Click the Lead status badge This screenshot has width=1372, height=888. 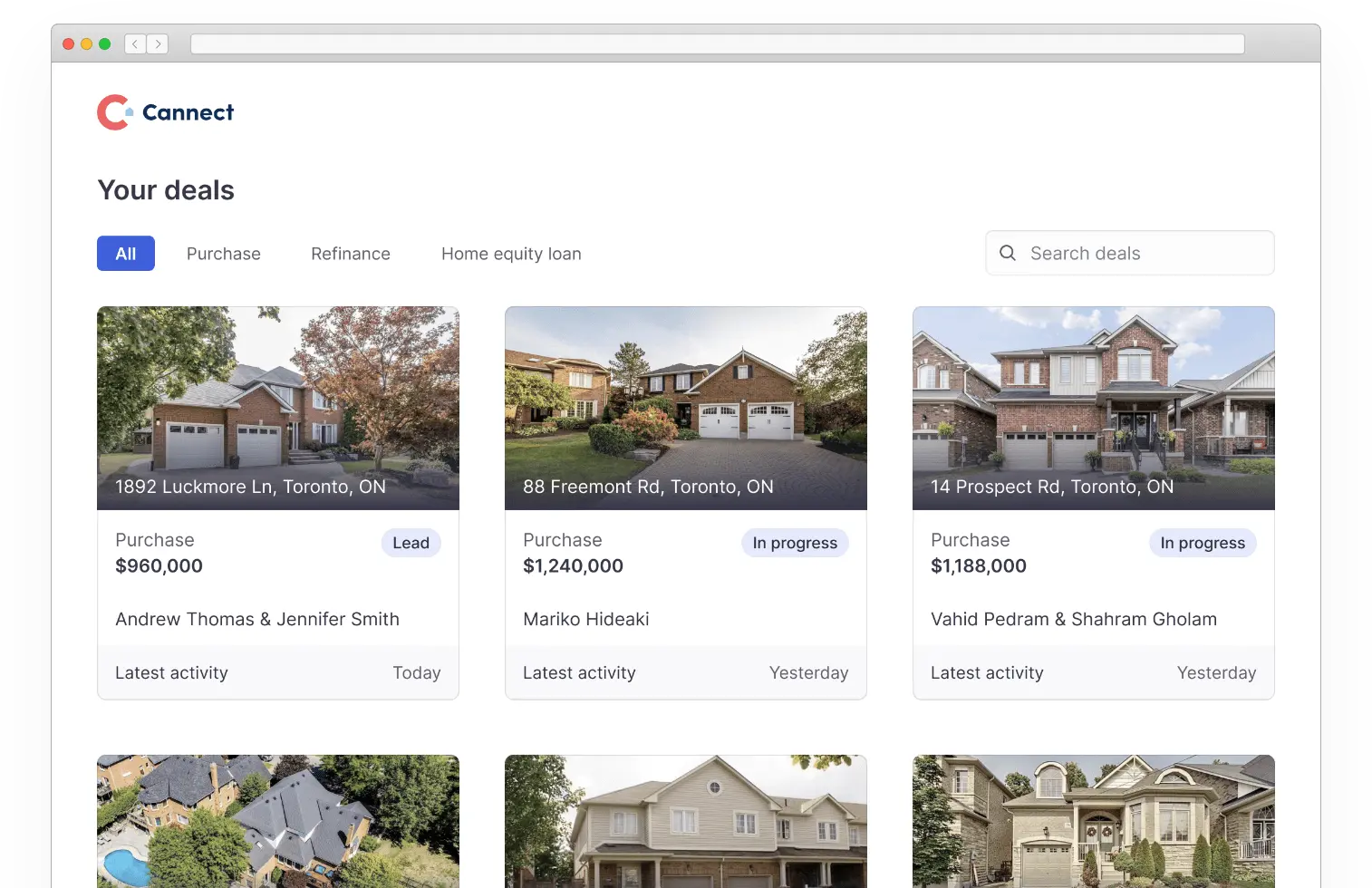pyautogui.click(x=411, y=543)
